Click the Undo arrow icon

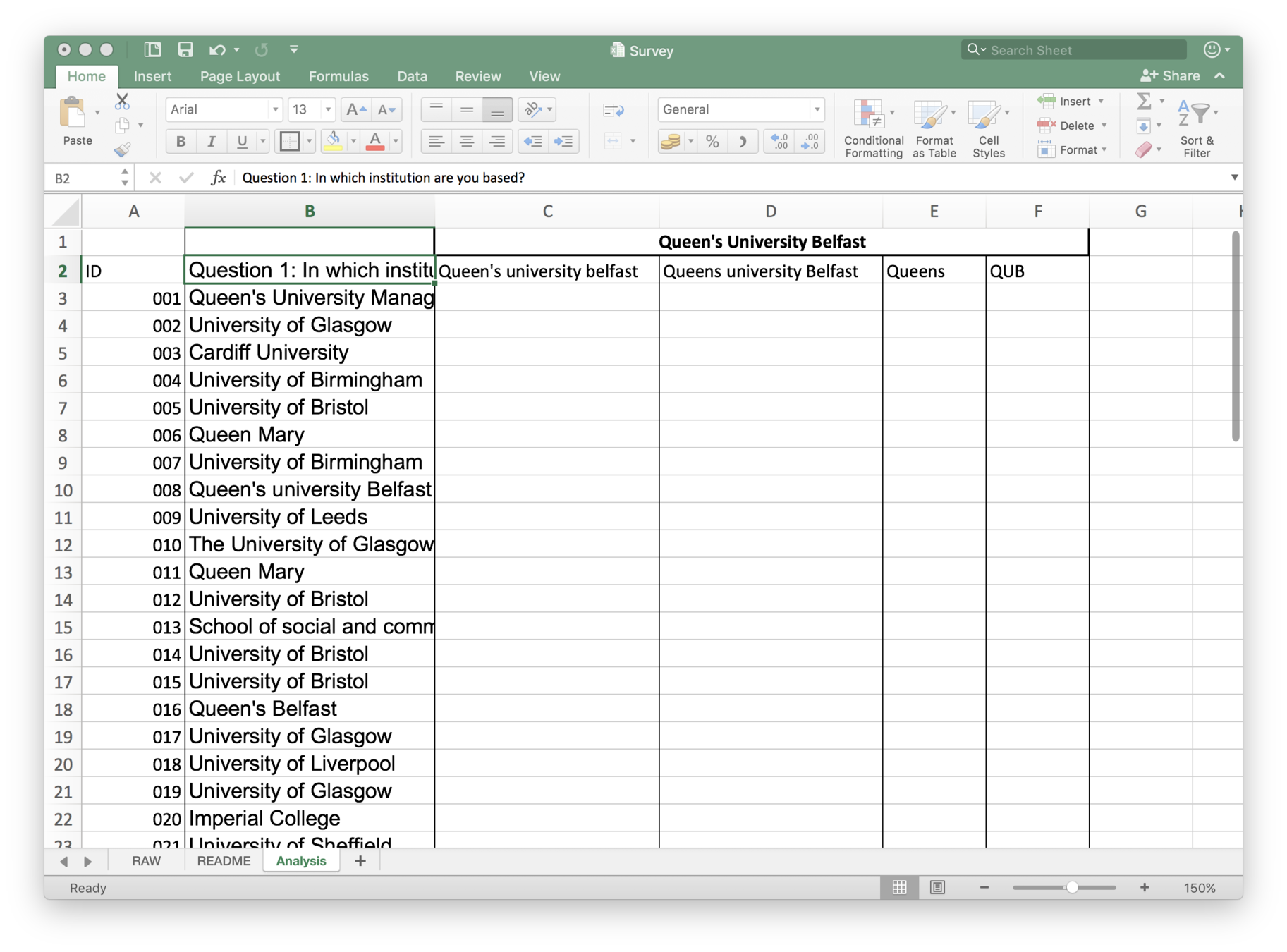pyautogui.click(x=216, y=49)
